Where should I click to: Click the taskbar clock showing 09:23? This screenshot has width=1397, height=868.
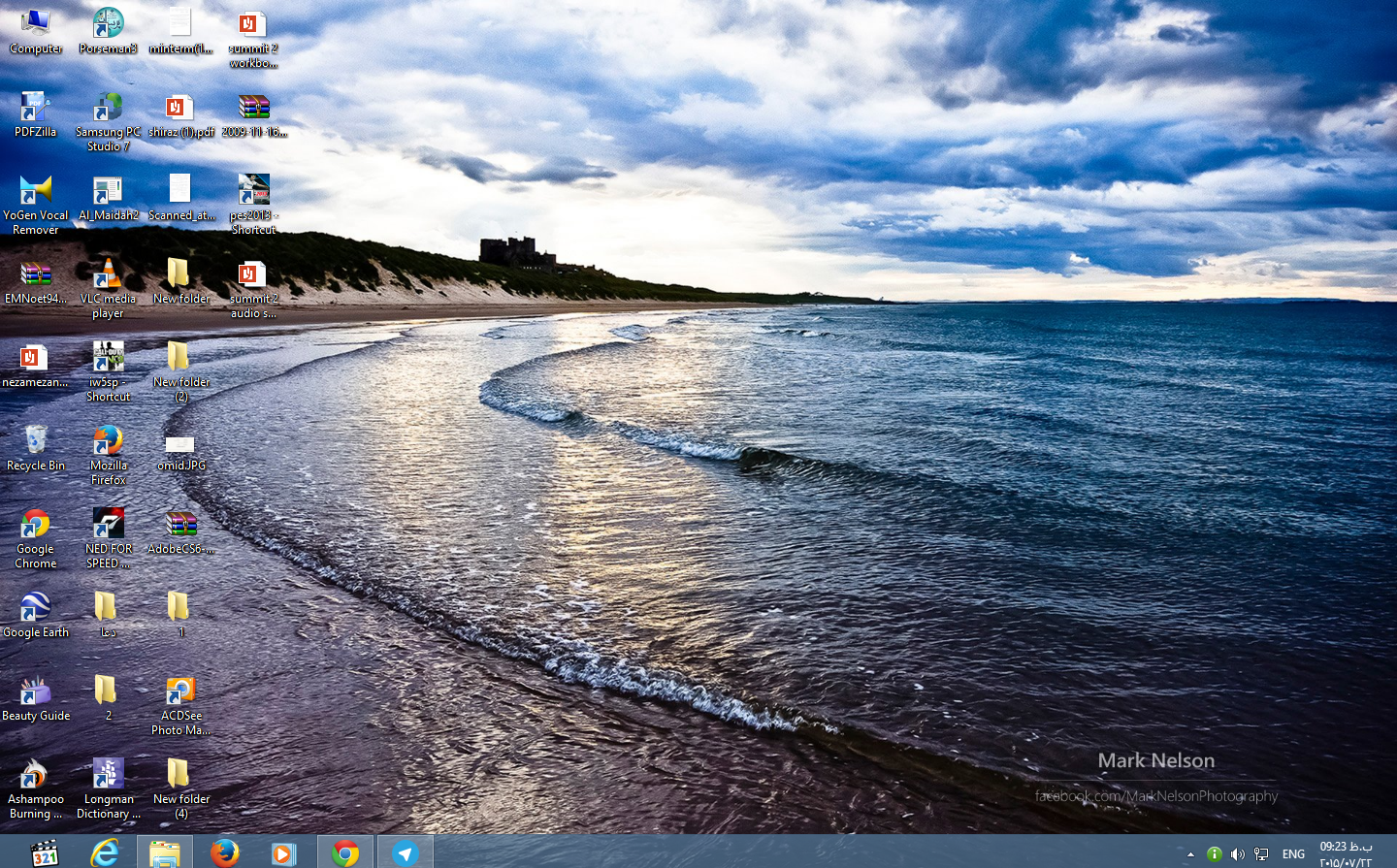[x=1346, y=853]
